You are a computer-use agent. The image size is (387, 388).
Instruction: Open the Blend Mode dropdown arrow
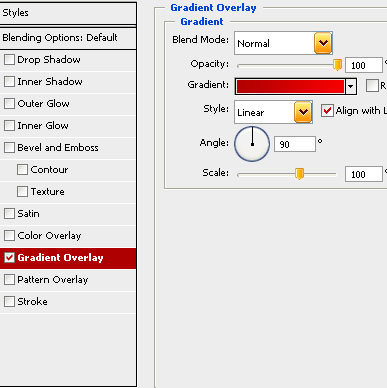click(323, 43)
